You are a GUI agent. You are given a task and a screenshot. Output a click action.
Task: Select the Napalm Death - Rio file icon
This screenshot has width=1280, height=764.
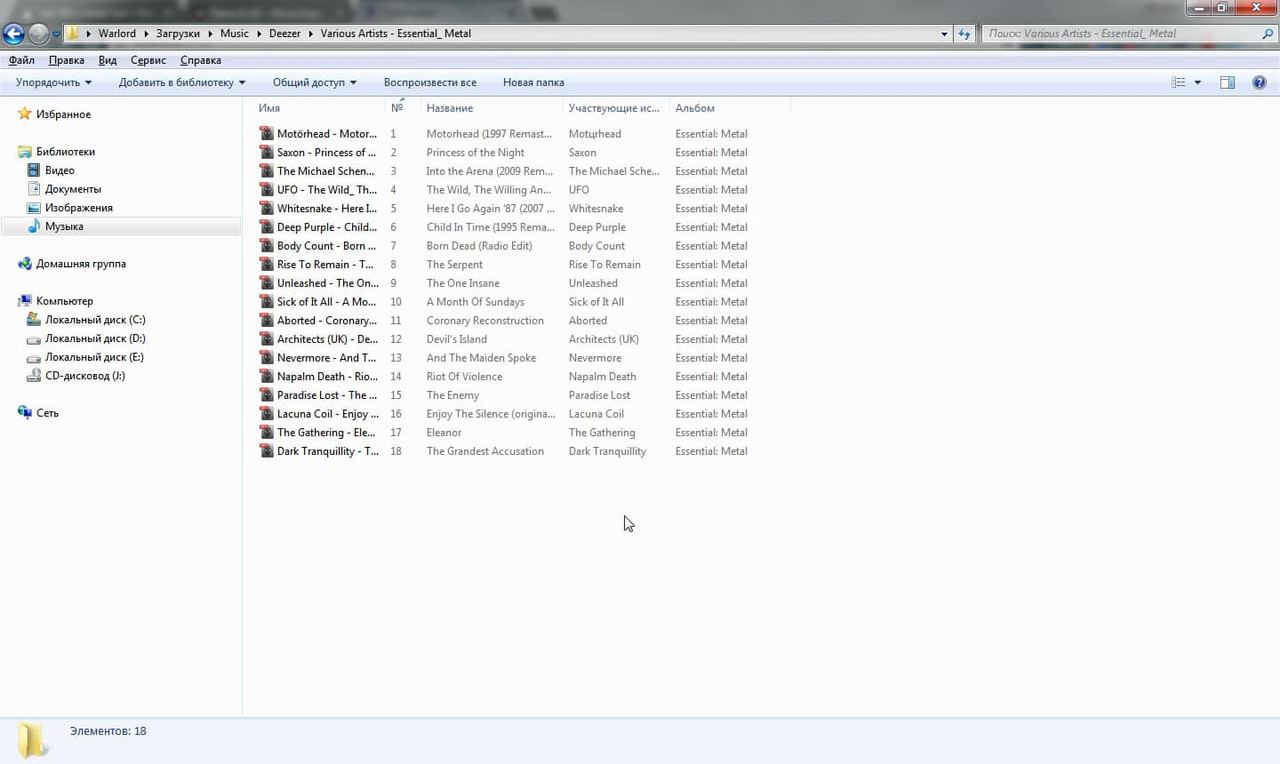(266, 377)
